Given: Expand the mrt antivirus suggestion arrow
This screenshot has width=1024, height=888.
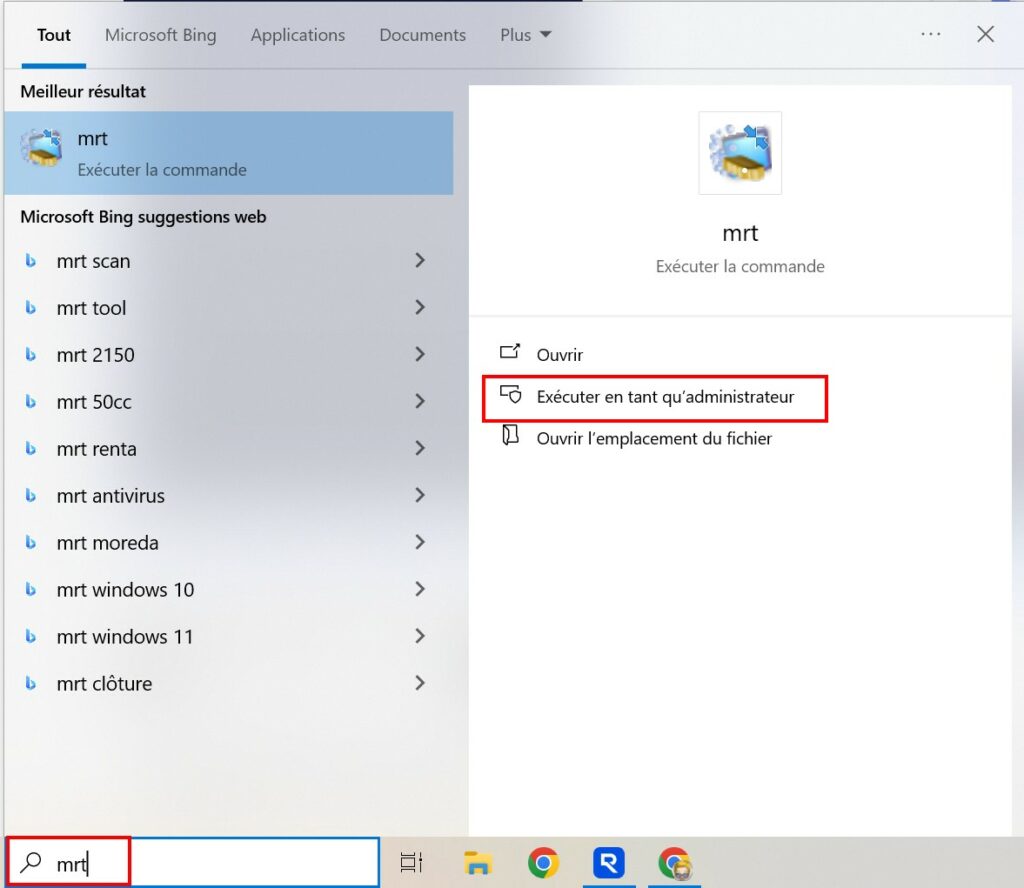Looking at the screenshot, I should pos(420,496).
